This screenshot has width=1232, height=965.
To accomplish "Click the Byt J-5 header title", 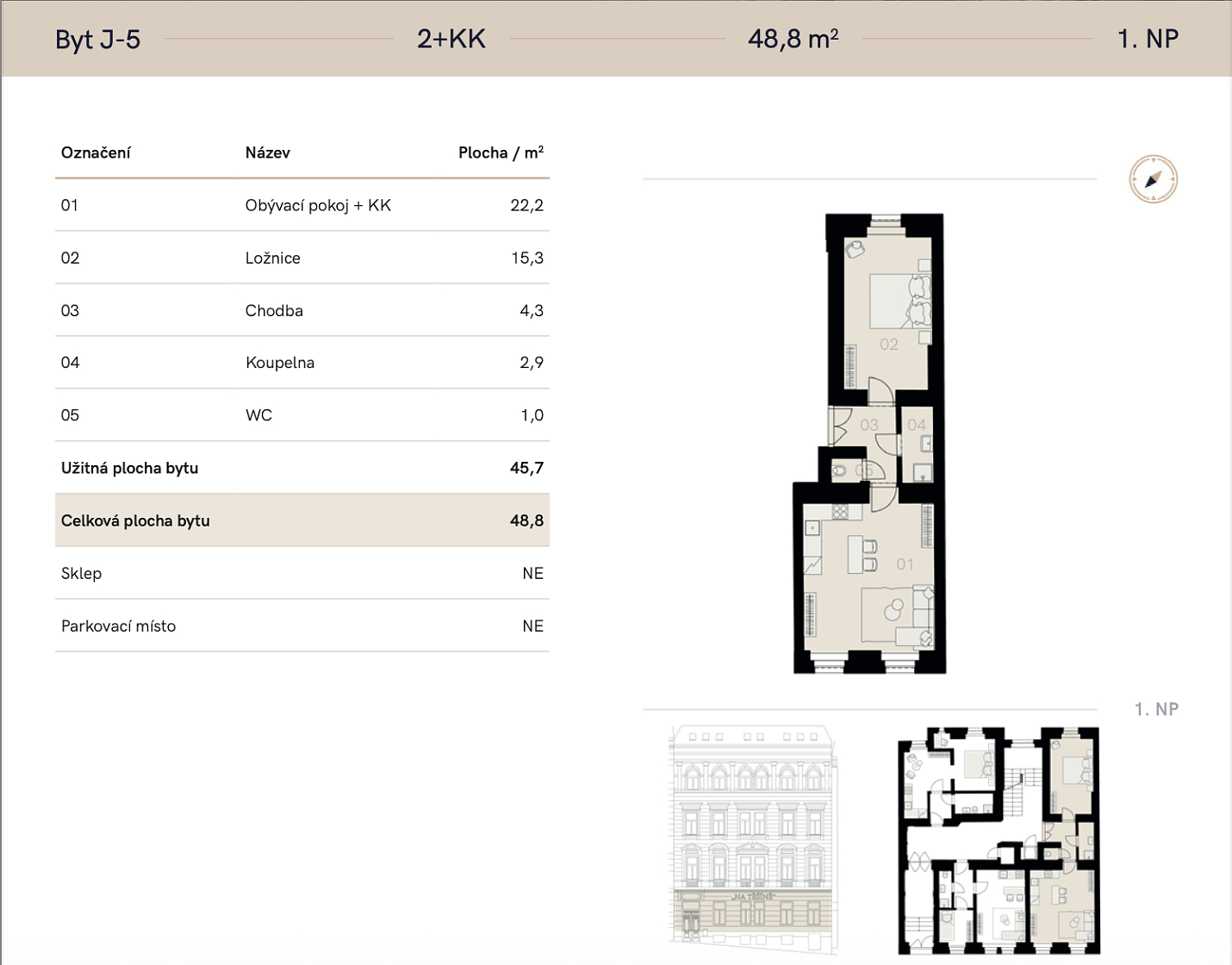I will click(97, 40).
